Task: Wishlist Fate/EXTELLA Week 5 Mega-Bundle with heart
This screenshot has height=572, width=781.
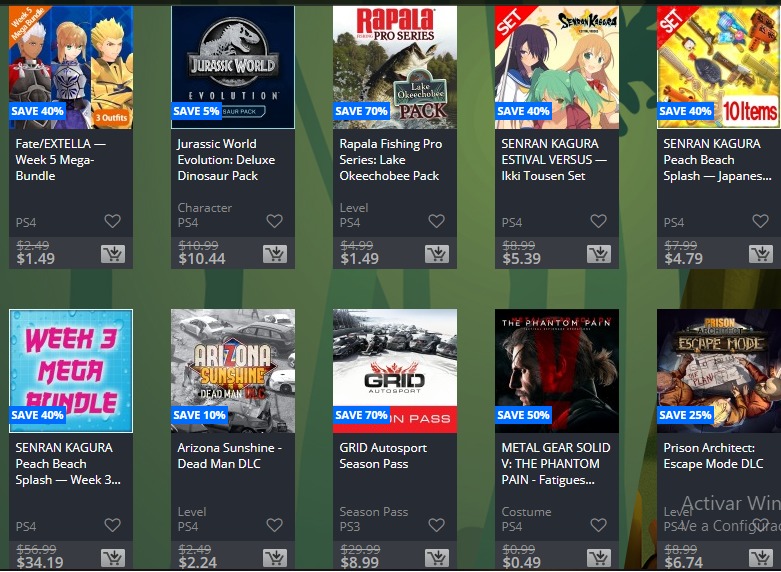Action: (113, 221)
